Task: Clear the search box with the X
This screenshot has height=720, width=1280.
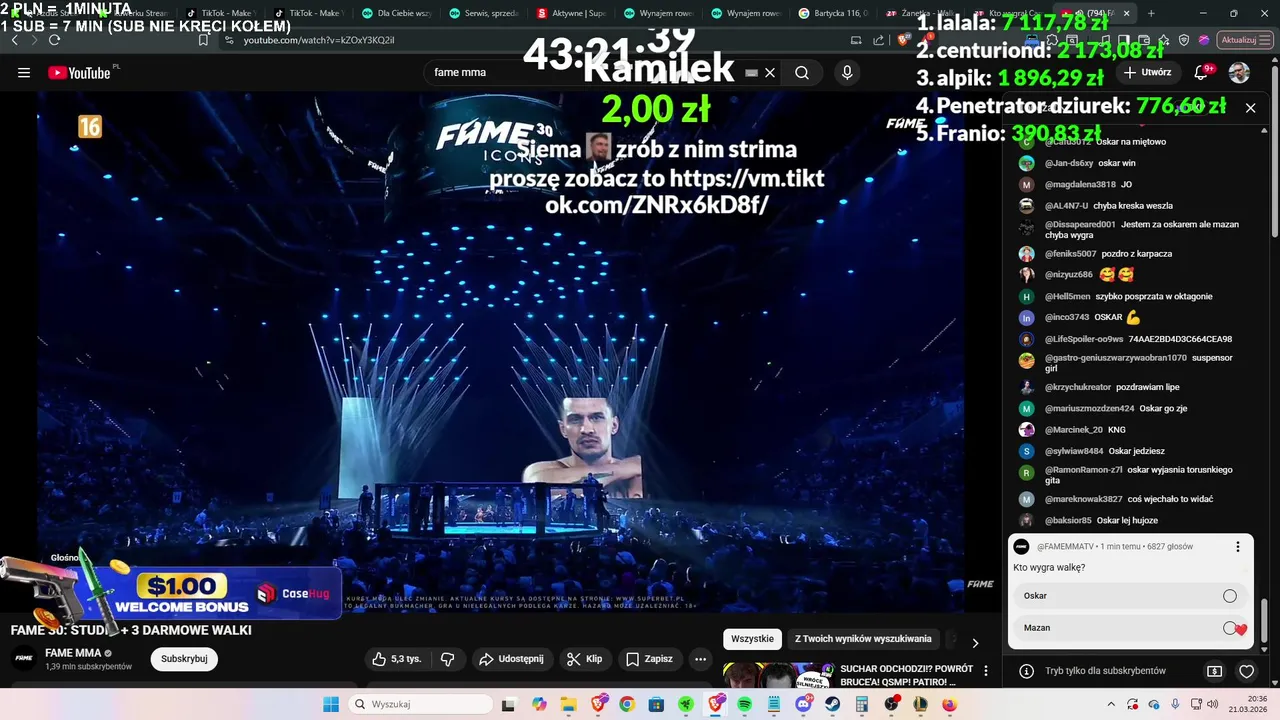Action: pyautogui.click(x=770, y=72)
